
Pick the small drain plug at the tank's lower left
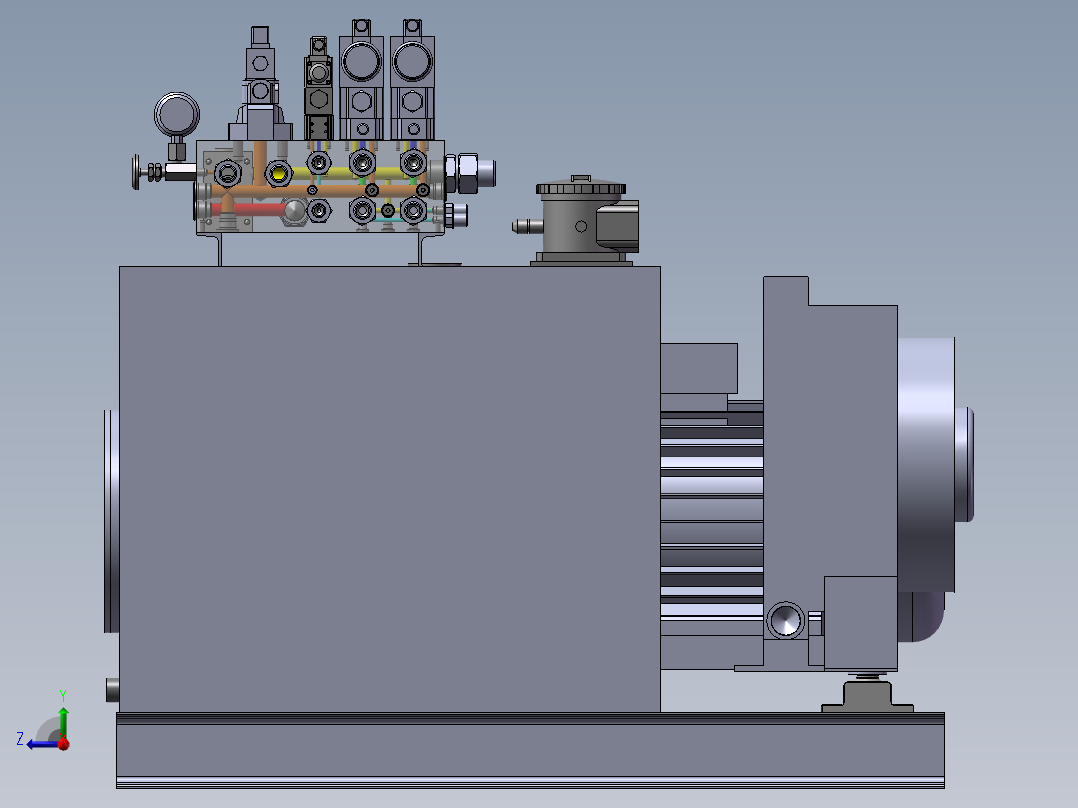coord(113,690)
